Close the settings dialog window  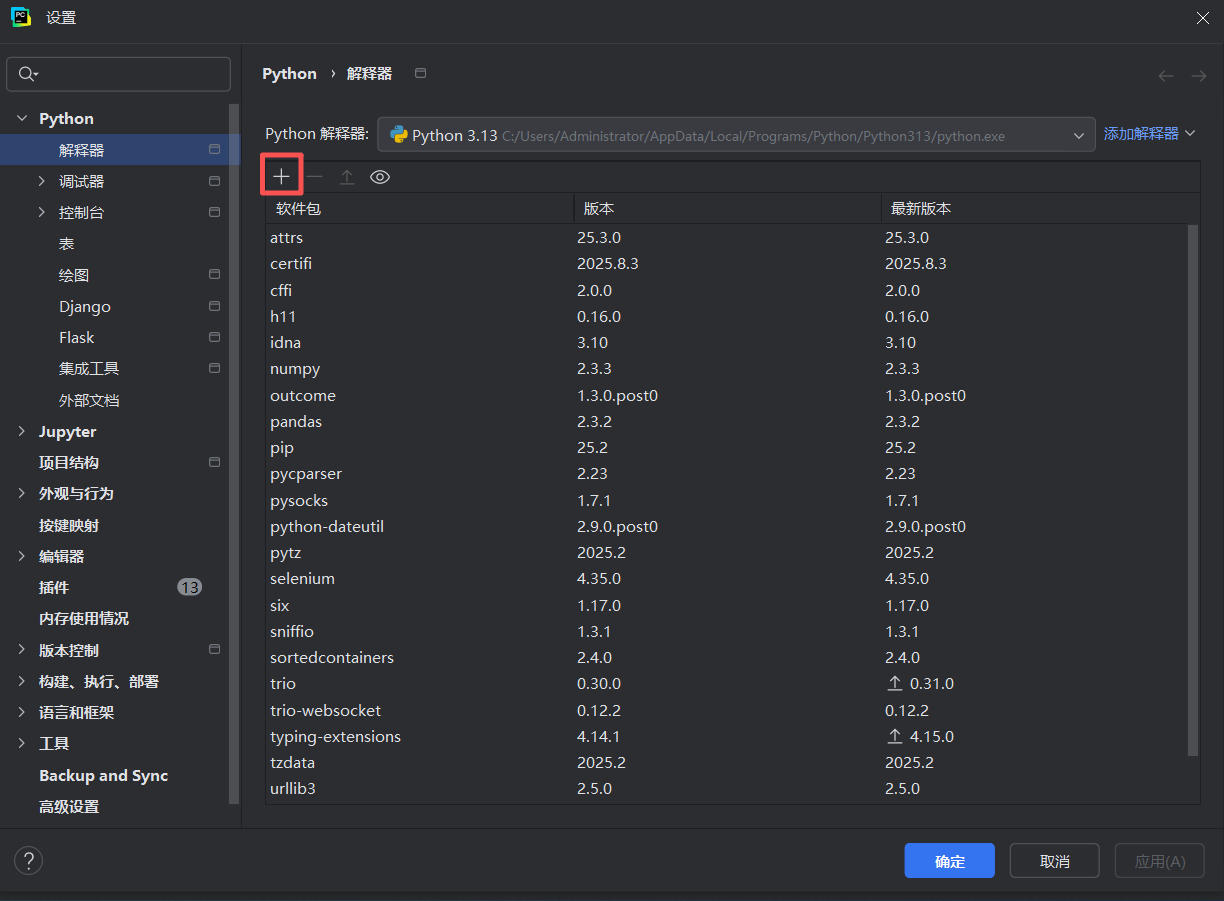1204,18
